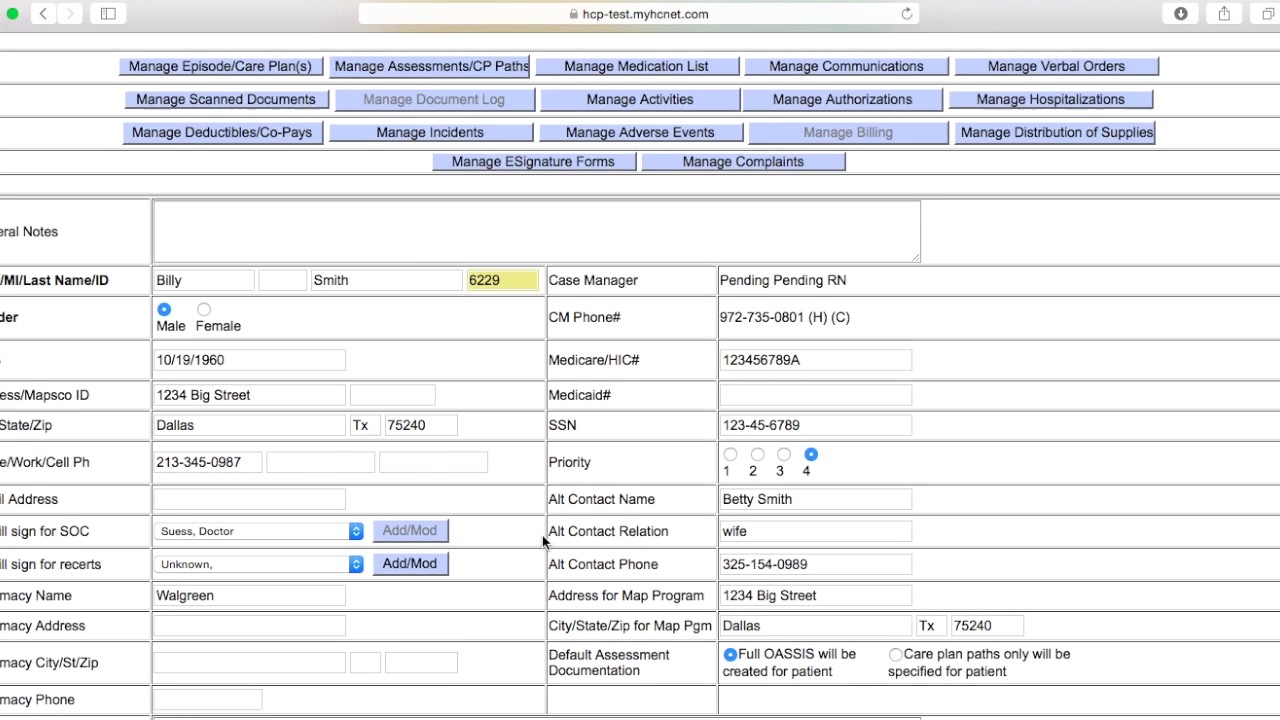Select Full OASSIS documentation option

[x=730, y=654]
